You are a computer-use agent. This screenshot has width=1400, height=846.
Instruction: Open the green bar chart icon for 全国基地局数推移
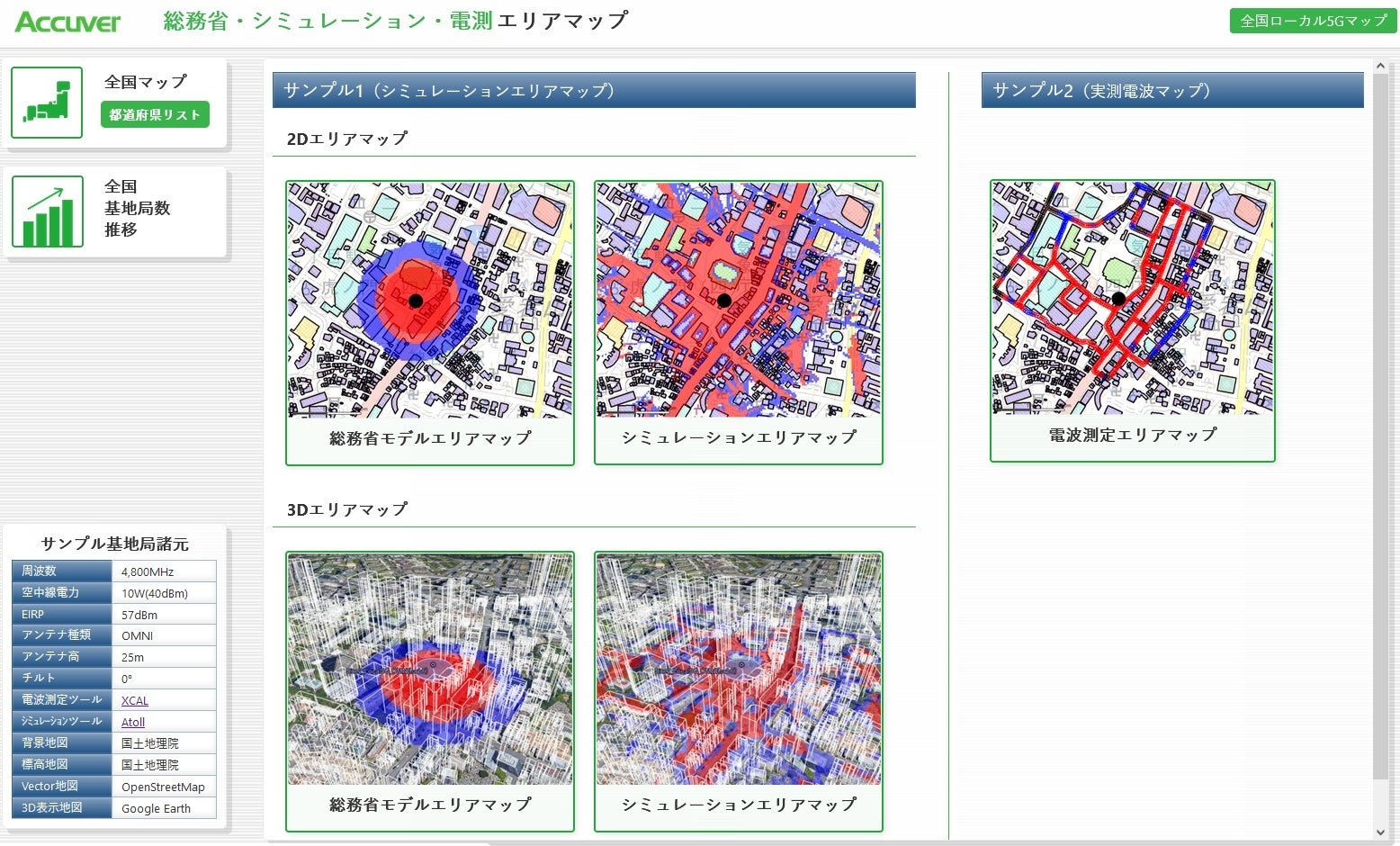pos(47,211)
